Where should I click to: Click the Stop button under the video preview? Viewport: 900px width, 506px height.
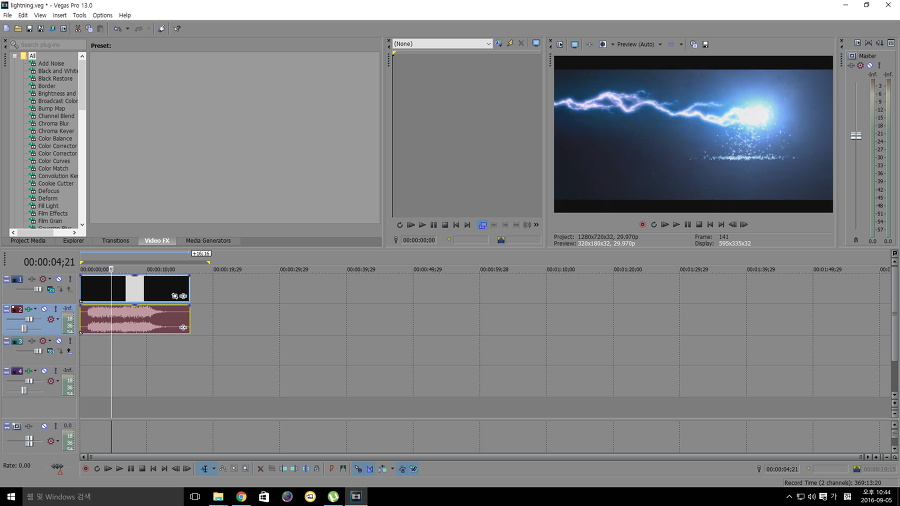click(x=699, y=224)
